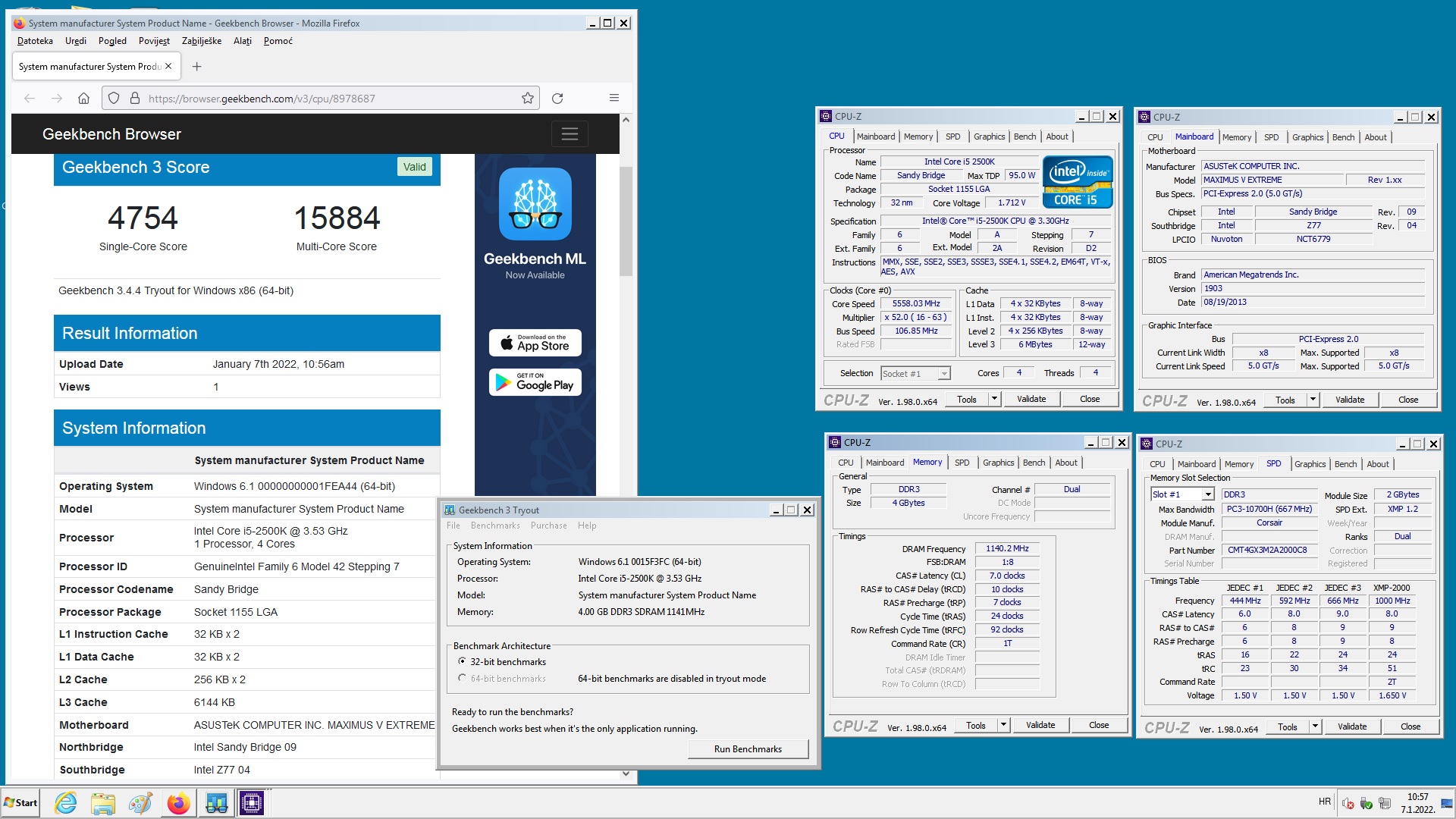Close the System manufacturer browser tab
The width and height of the screenshot is (1456, 819).
click(x=168, y=66)
